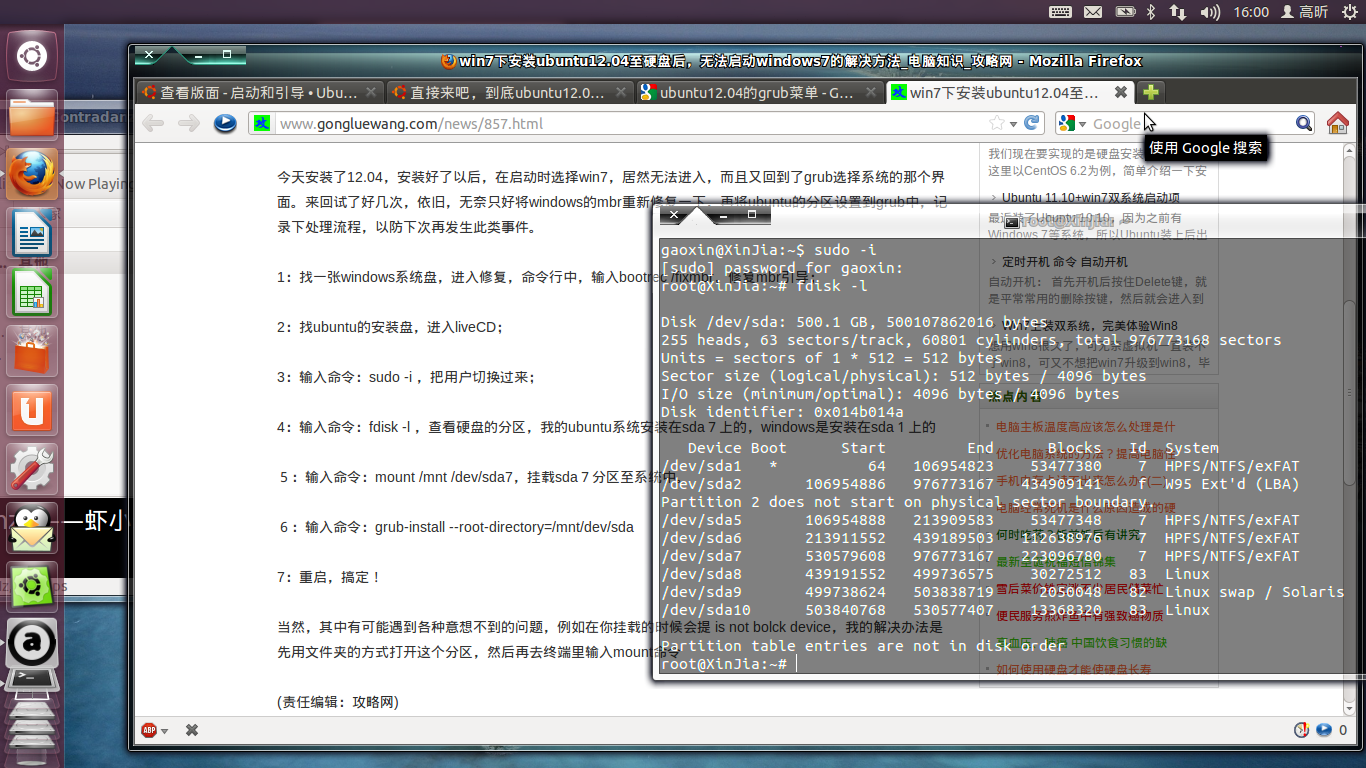Screen dimensions: 1366x768
Task: Open the Bluetooth indicator menu
Action: click(1150, 12)
